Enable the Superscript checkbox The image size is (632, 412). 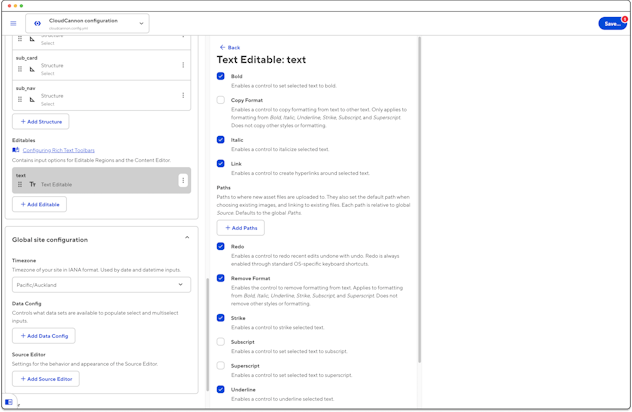pos(220,366)
